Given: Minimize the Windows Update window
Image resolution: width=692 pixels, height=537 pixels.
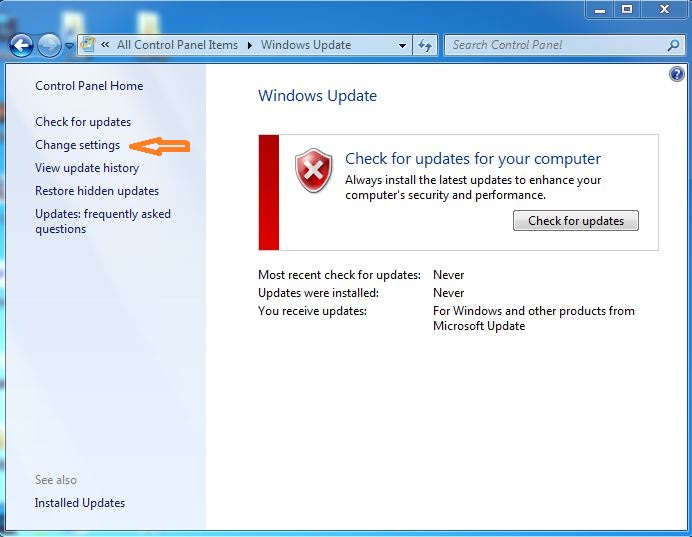Looking at the screenshot, I should (600, 10).
